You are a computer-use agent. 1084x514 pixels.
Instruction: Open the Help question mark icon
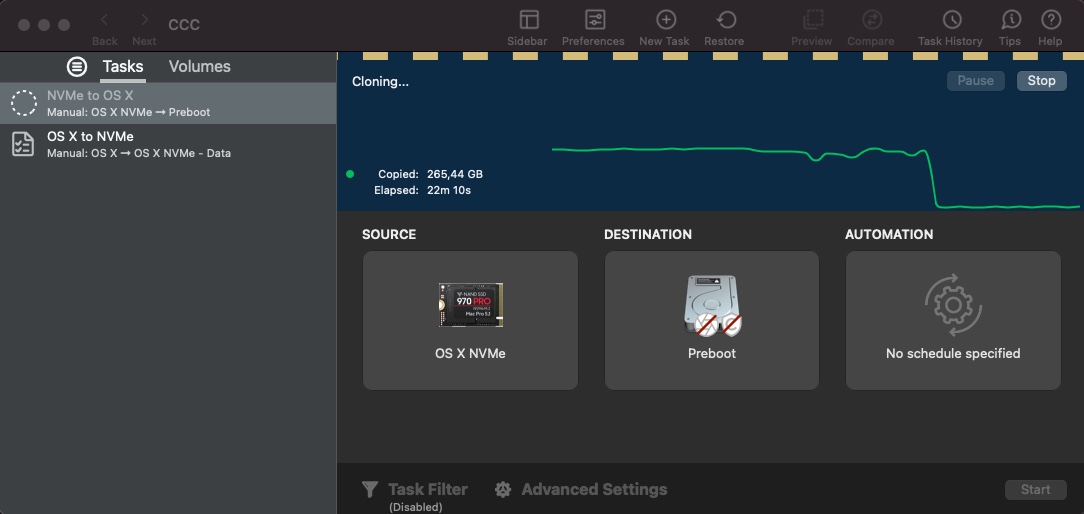pos(1050,20)
